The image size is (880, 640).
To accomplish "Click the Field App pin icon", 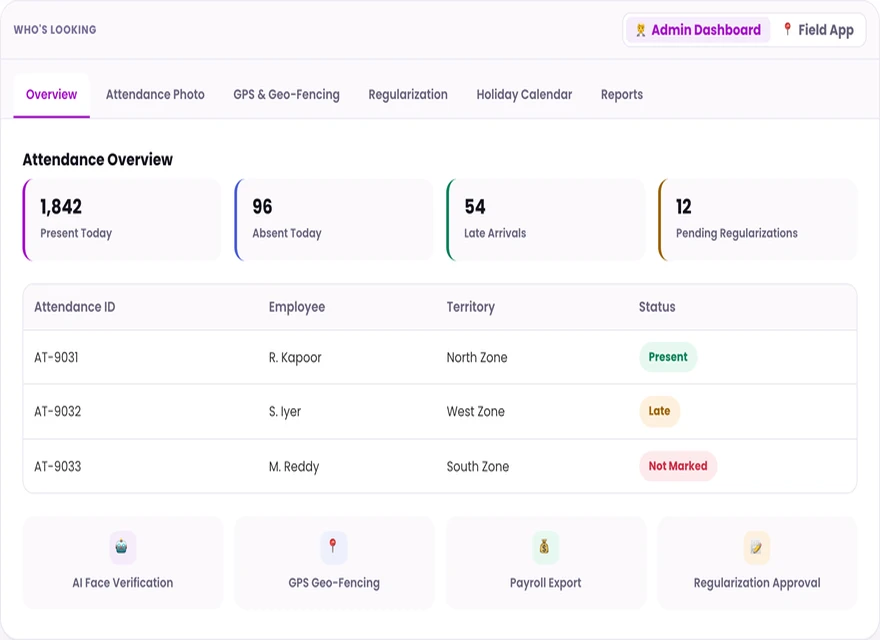I will click(x=787, y=29).
